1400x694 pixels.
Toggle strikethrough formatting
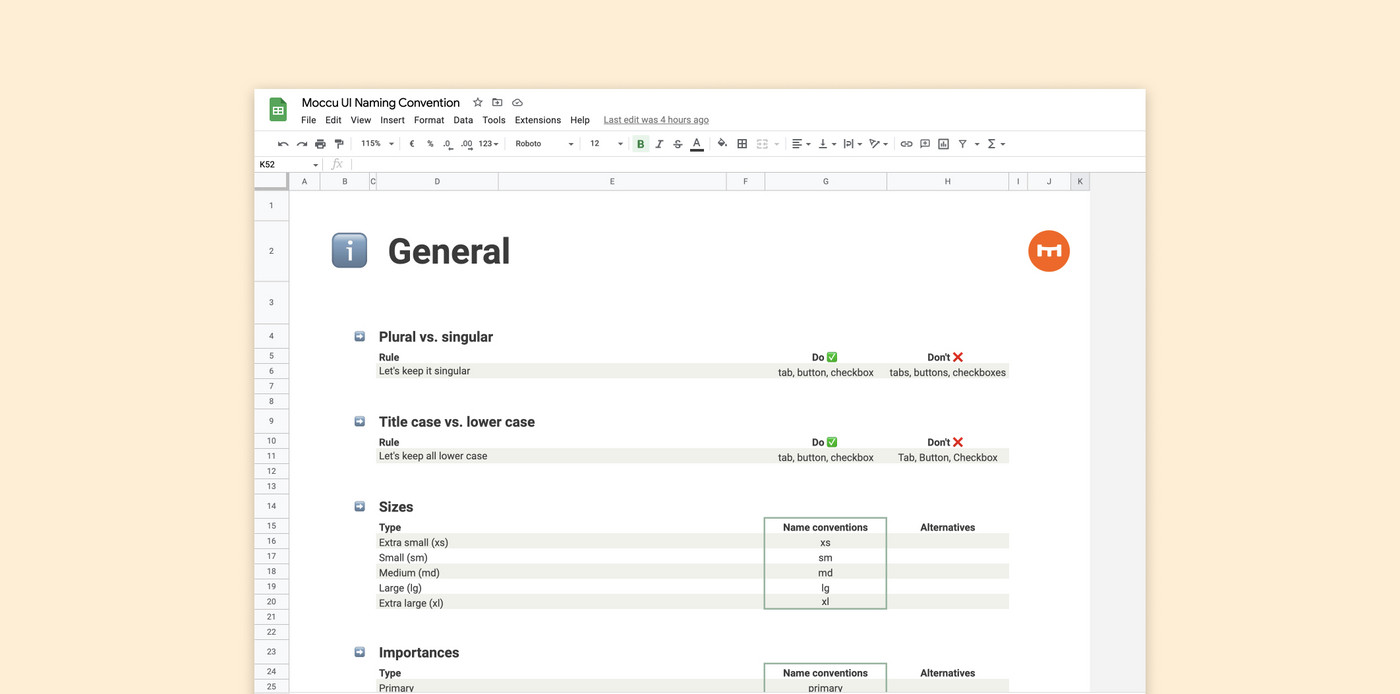tap(677, 143)
